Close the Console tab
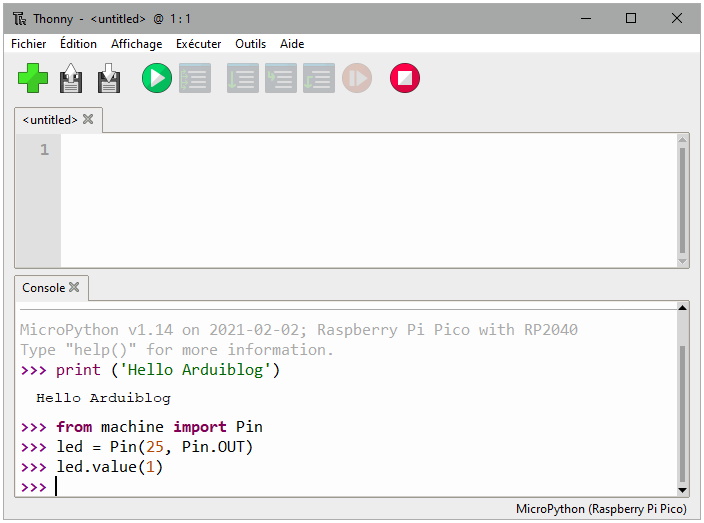 click(74, 288)
